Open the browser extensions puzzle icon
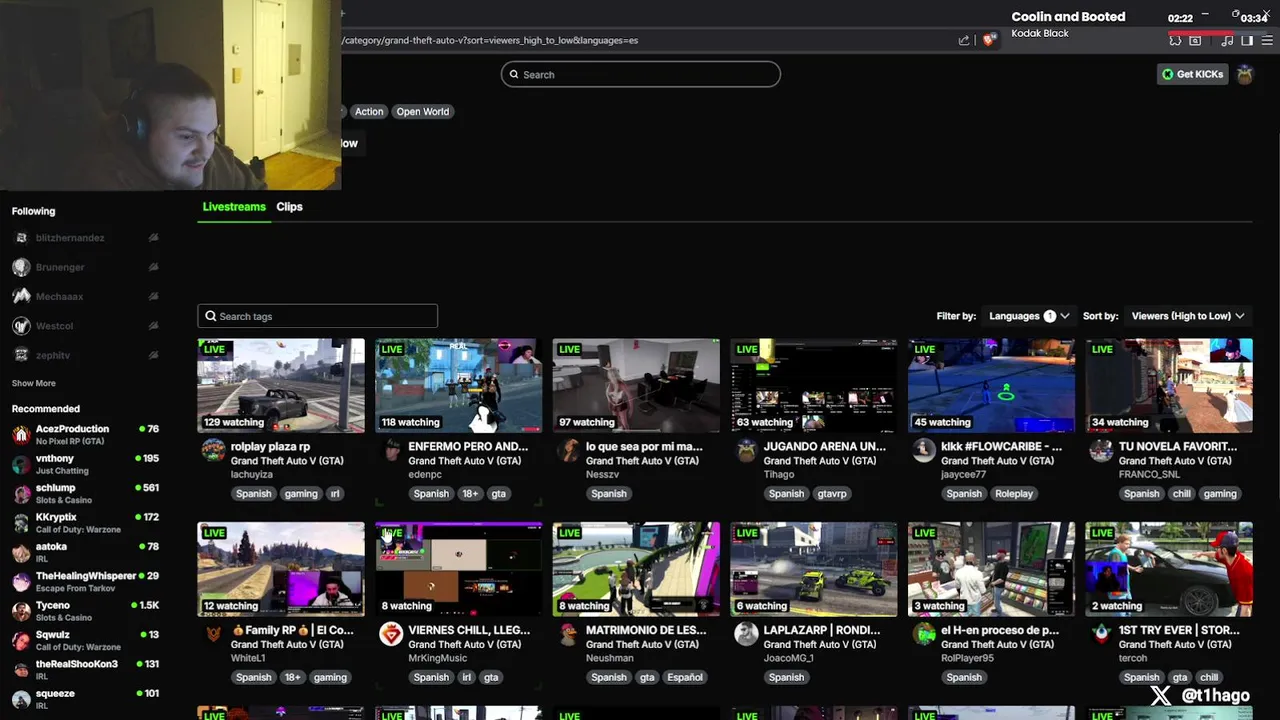This screenshot has height=720, width=1280. point(1175,40)
